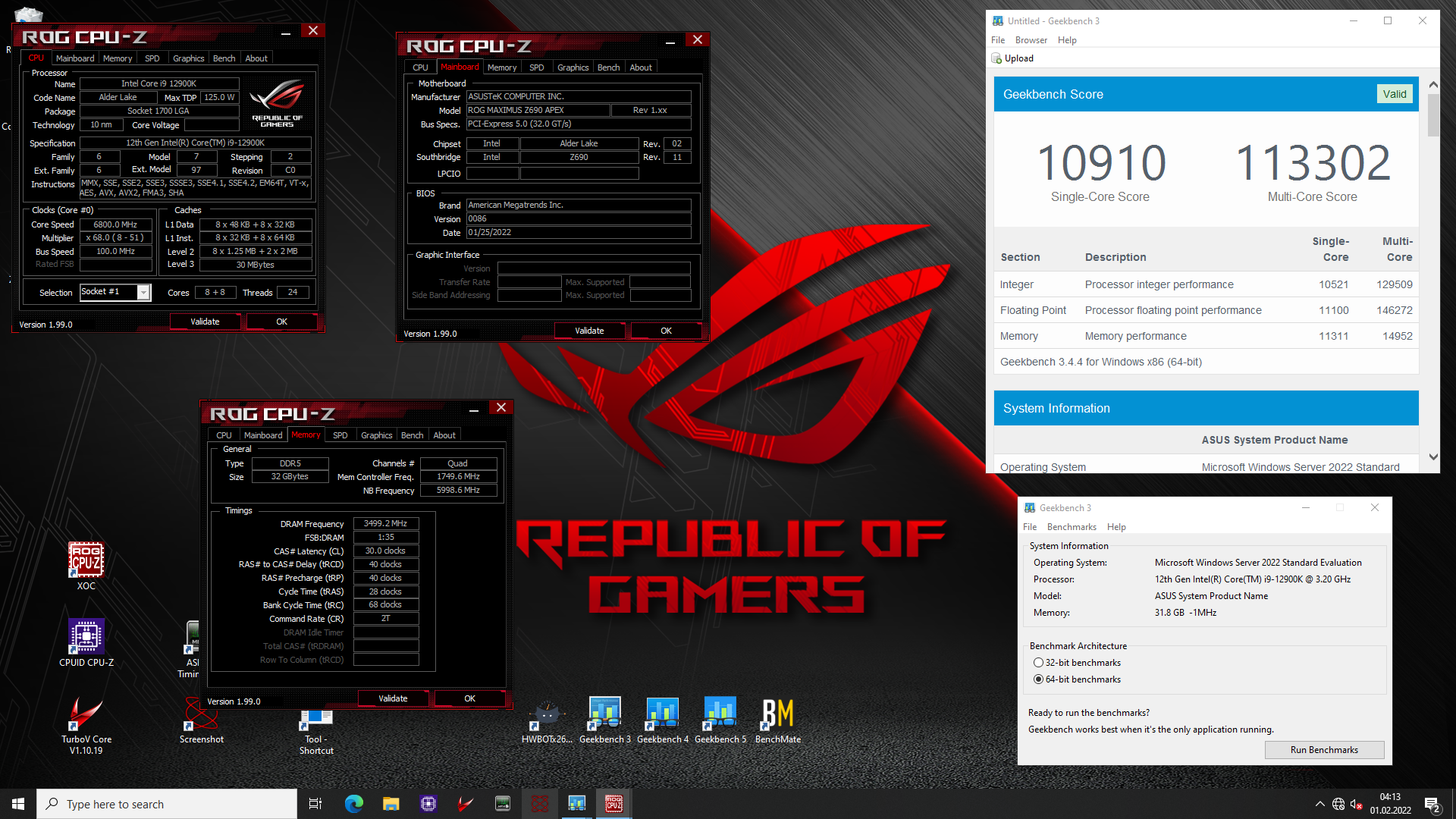Click the Geekbench results vertical scrollbar
Screen dimensions: 1456x819
(x=1432, y=115)
